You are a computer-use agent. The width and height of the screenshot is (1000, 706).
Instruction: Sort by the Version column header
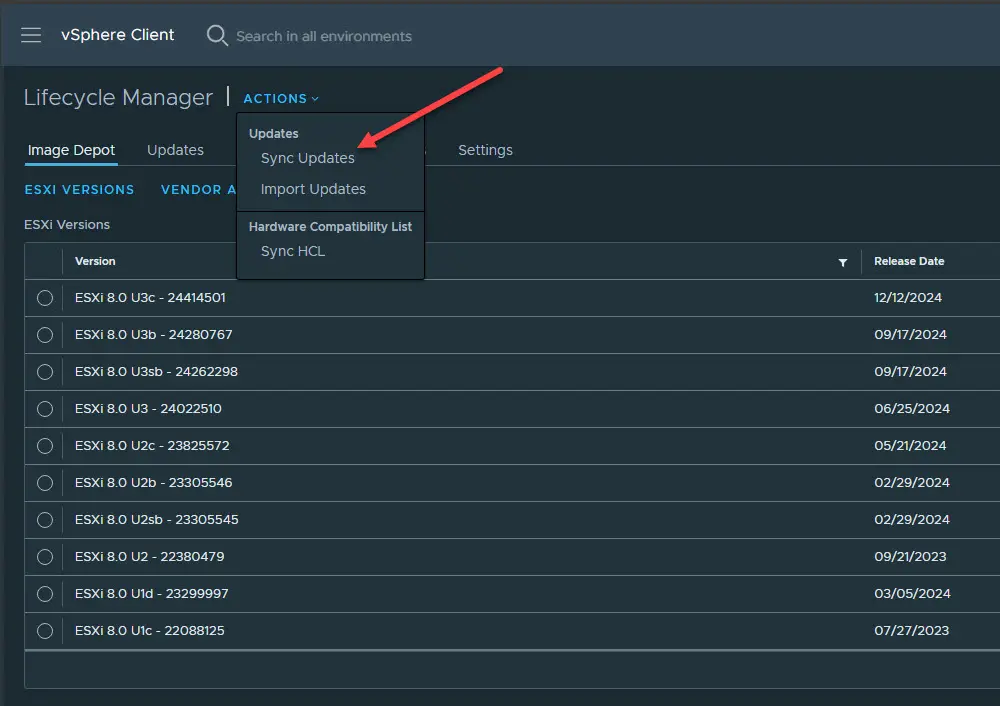click(95, 261)
